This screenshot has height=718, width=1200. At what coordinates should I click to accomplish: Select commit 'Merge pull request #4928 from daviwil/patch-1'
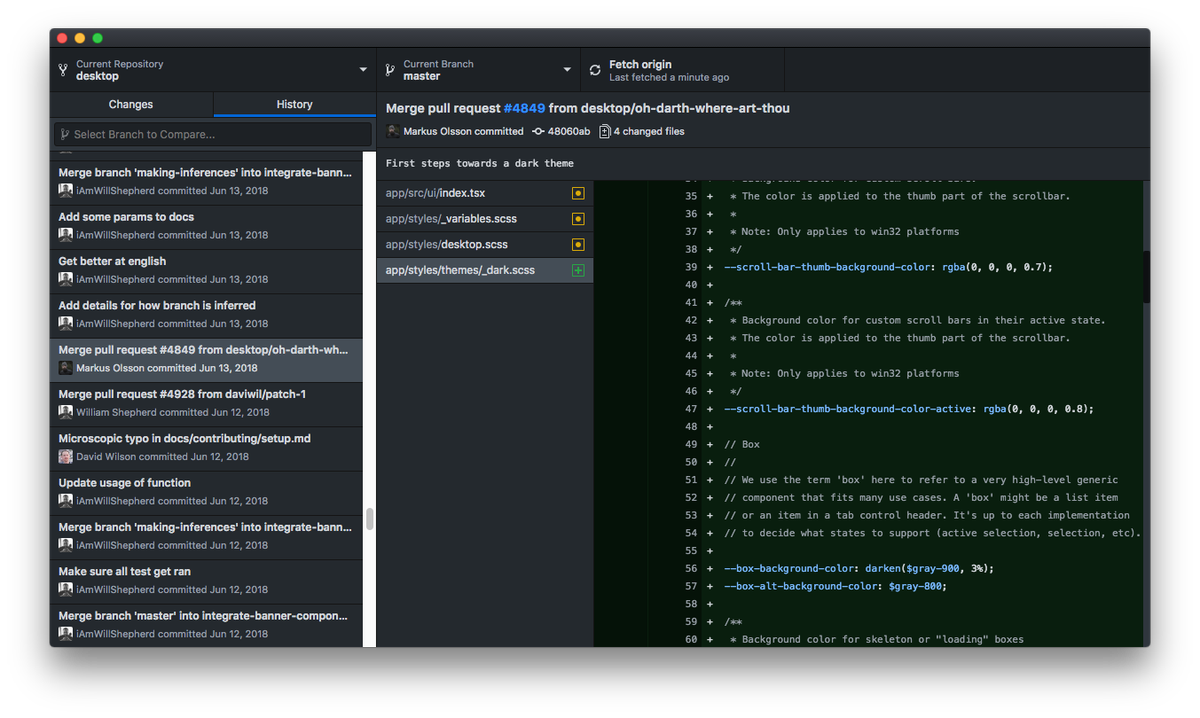tap(206, 404)
